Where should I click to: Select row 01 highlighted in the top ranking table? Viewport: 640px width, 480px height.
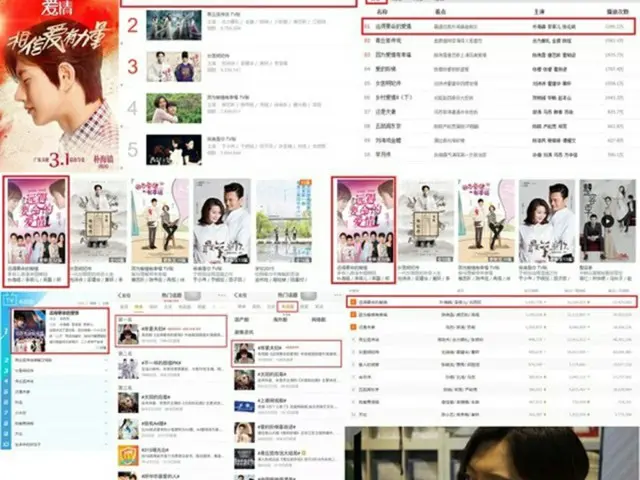[x=498, y=27]
